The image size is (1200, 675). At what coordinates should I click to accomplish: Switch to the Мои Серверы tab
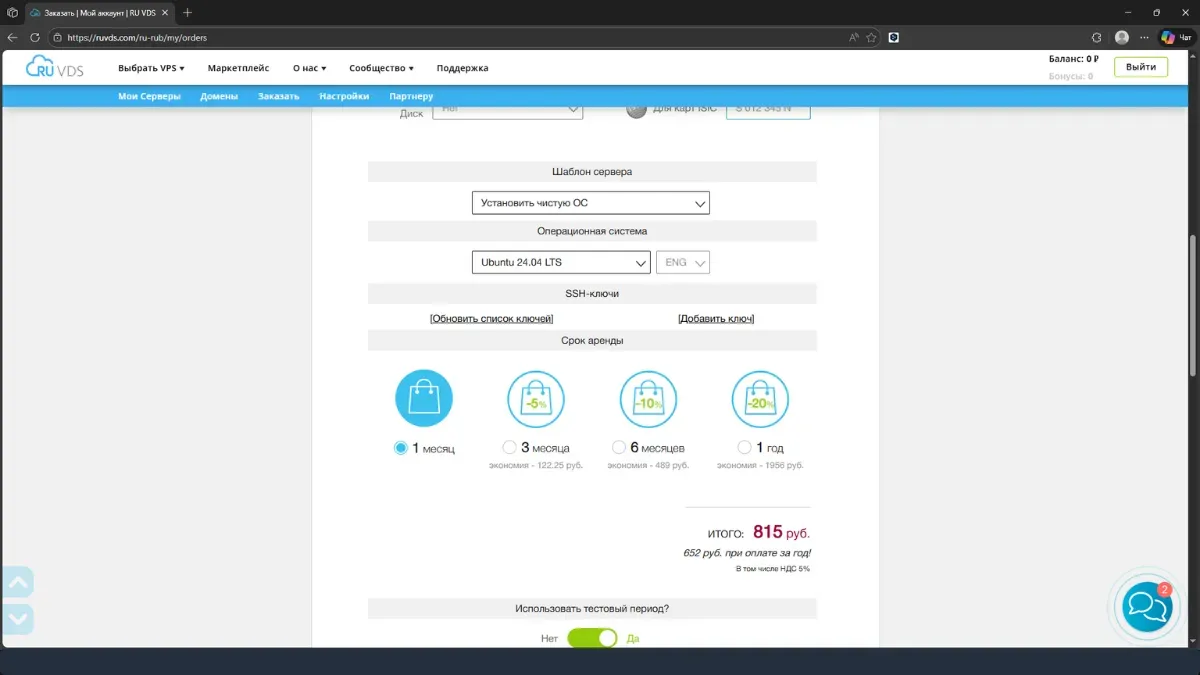pos(149,96)
